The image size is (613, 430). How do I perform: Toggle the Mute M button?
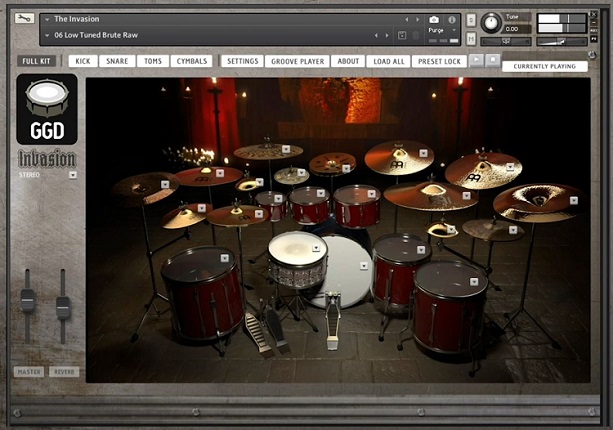[x=471, y=38]
